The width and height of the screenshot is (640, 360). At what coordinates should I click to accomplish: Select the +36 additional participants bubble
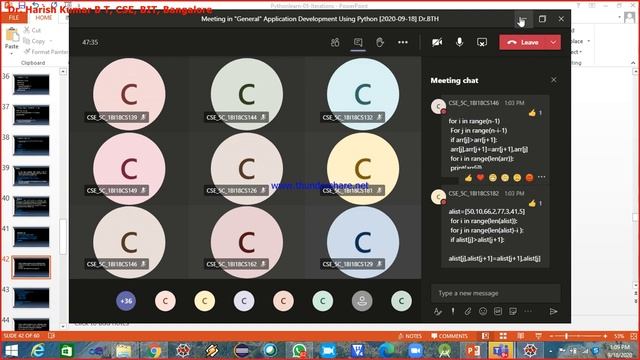click(x=126, y=301)
